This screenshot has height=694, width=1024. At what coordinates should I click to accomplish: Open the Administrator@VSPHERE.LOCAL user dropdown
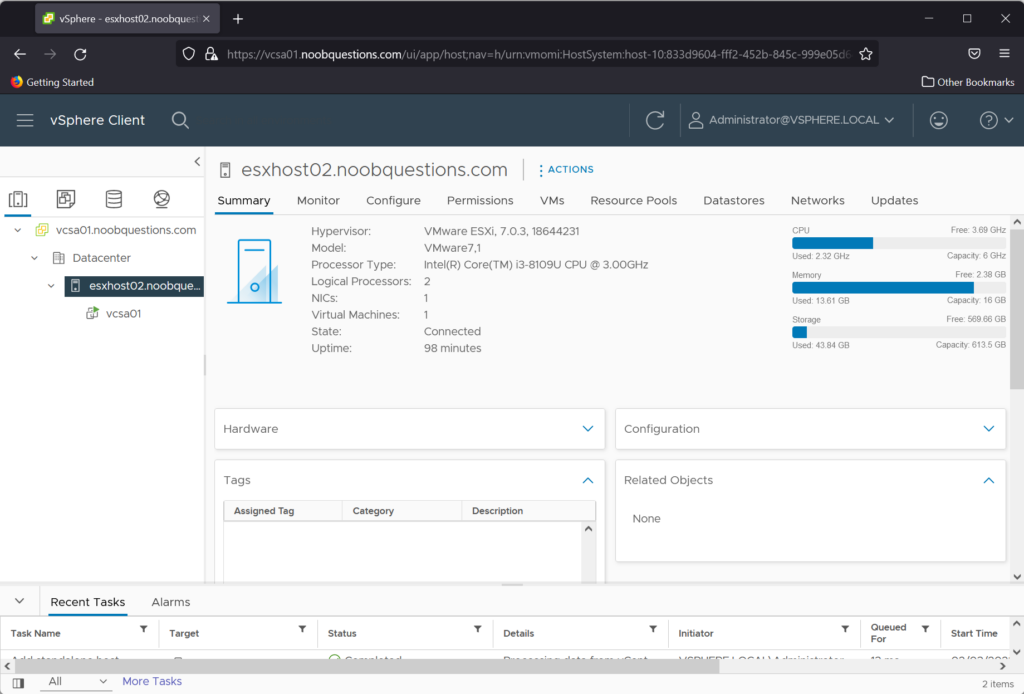(x=792, y=120)
